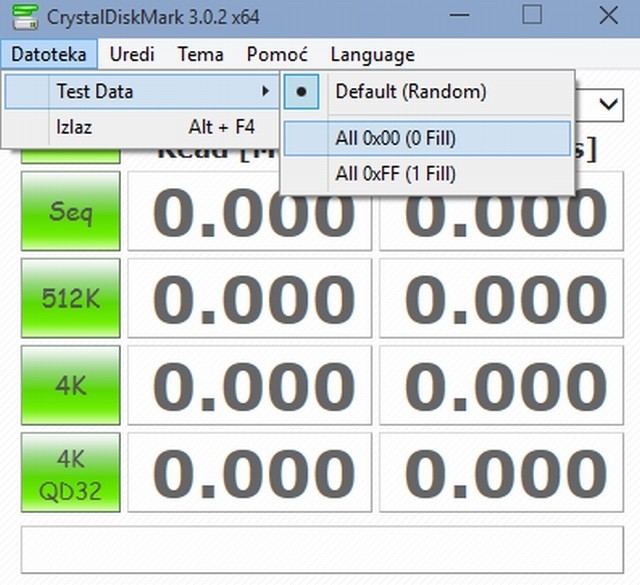Start the Seq benchmark test
The height and width of the screenshot is (585, 640).
70,211
